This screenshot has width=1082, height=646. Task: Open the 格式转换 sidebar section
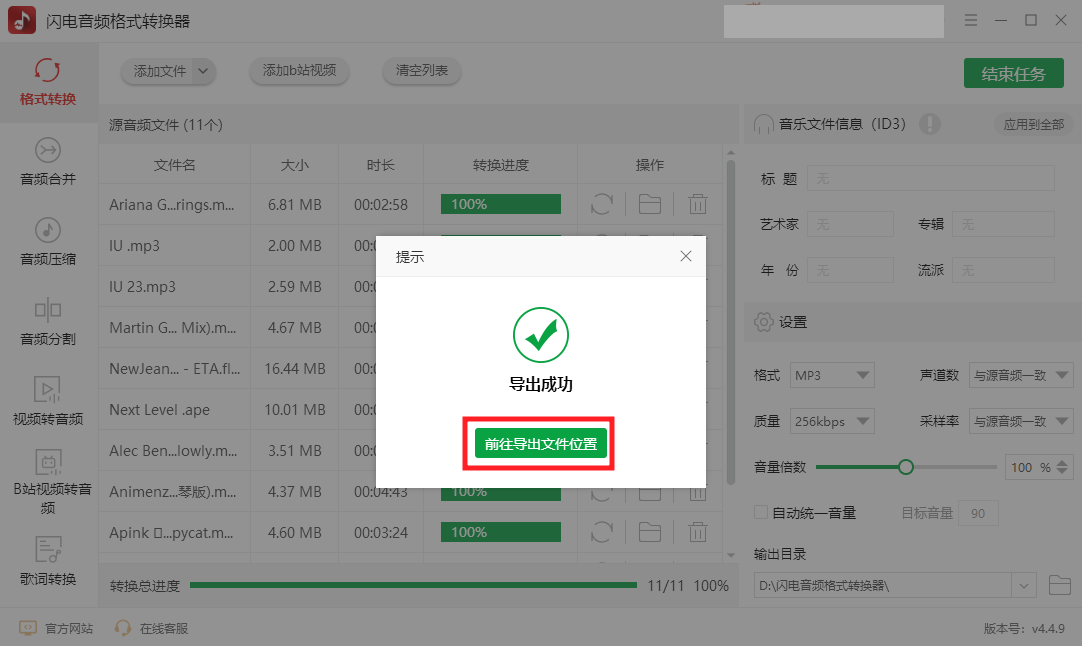[x=48, y=82]
